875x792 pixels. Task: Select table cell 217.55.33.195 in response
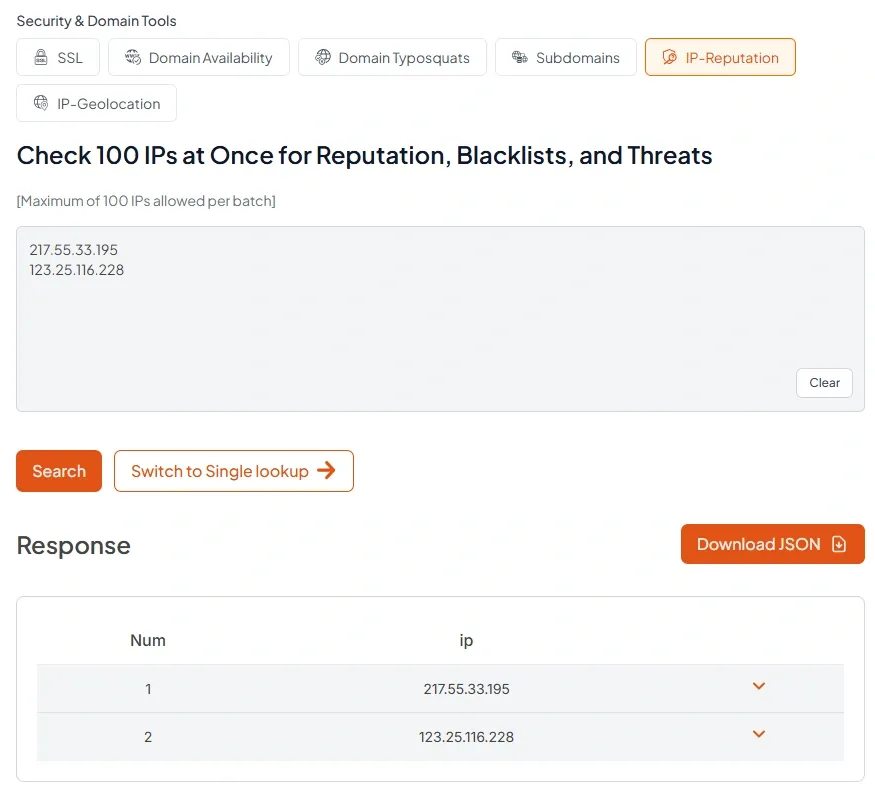(466, 689)
